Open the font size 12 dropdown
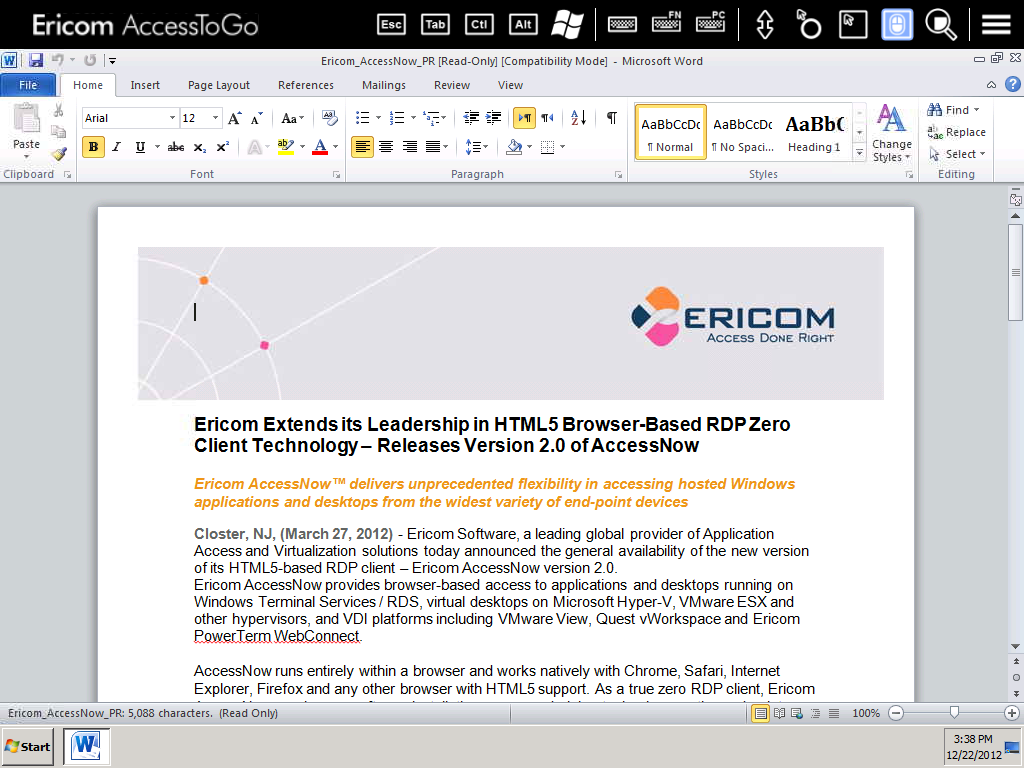The height and width of the screenshot is (768, 1024). coord(215,118)
